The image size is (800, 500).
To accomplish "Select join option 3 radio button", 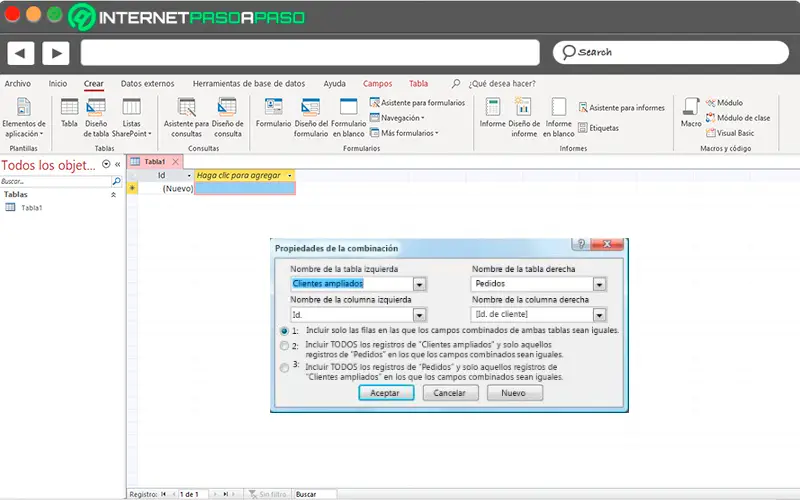I will coord(284,368).
